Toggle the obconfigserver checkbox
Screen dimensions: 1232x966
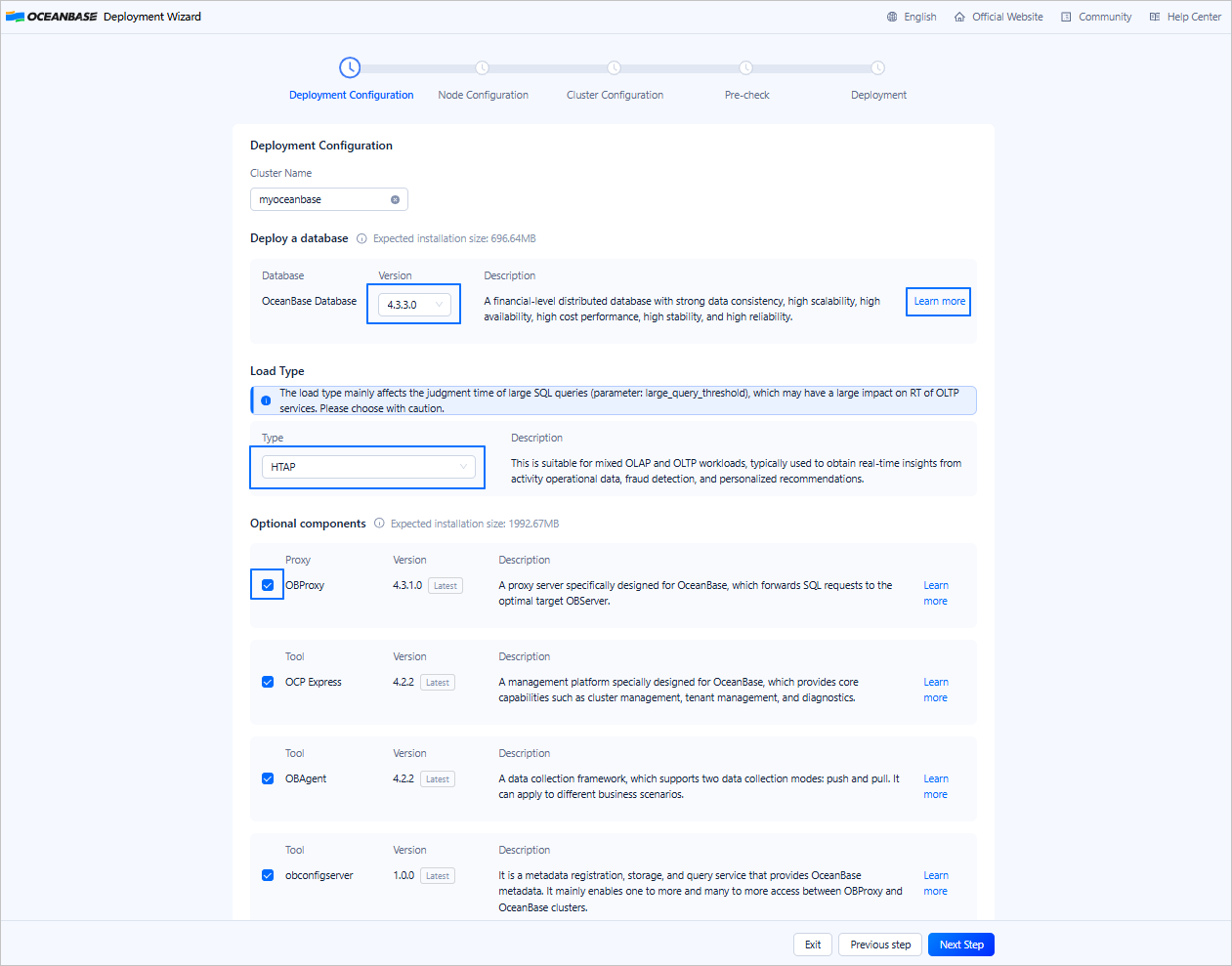tap(268, 875)
